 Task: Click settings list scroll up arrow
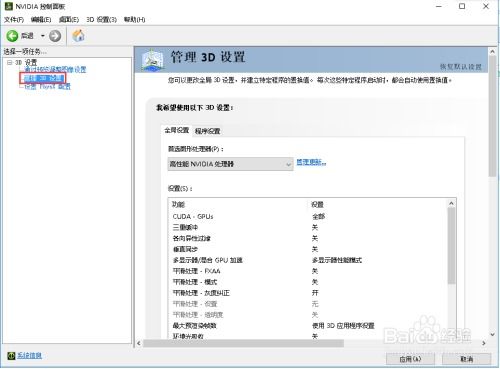point(451,203)
